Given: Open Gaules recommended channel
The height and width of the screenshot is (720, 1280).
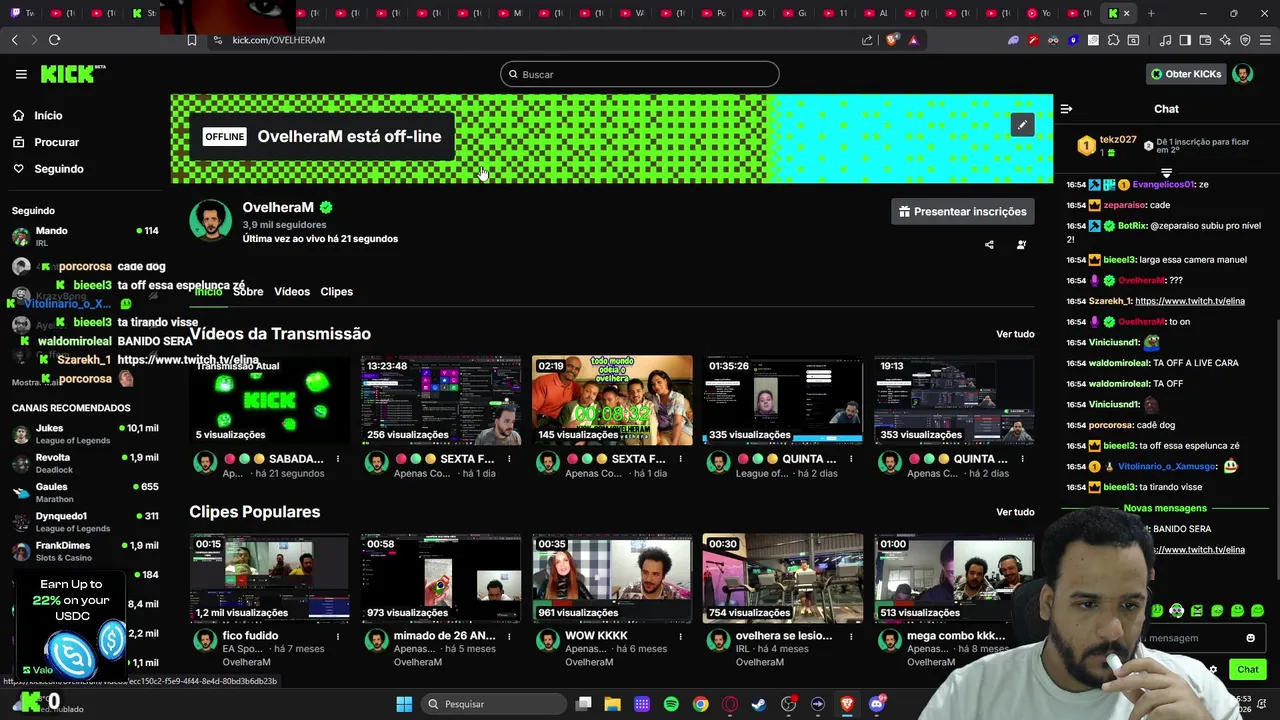Looking at the screenshot, I should click(x=85, y=492).
